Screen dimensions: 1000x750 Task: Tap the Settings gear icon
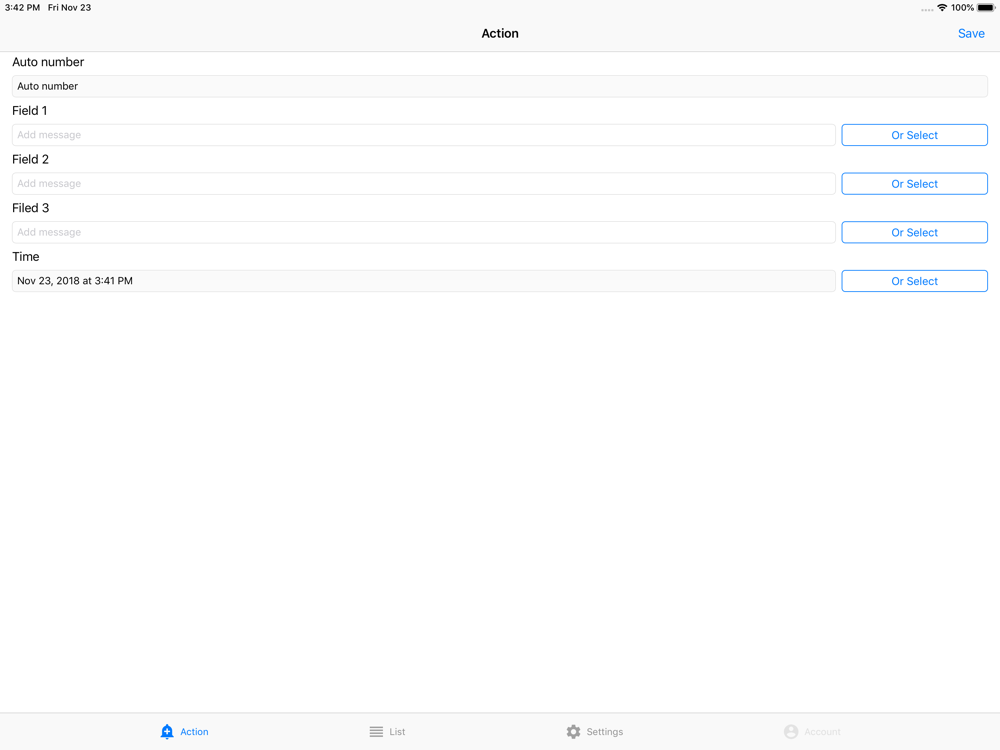click(x=573, y=732)
